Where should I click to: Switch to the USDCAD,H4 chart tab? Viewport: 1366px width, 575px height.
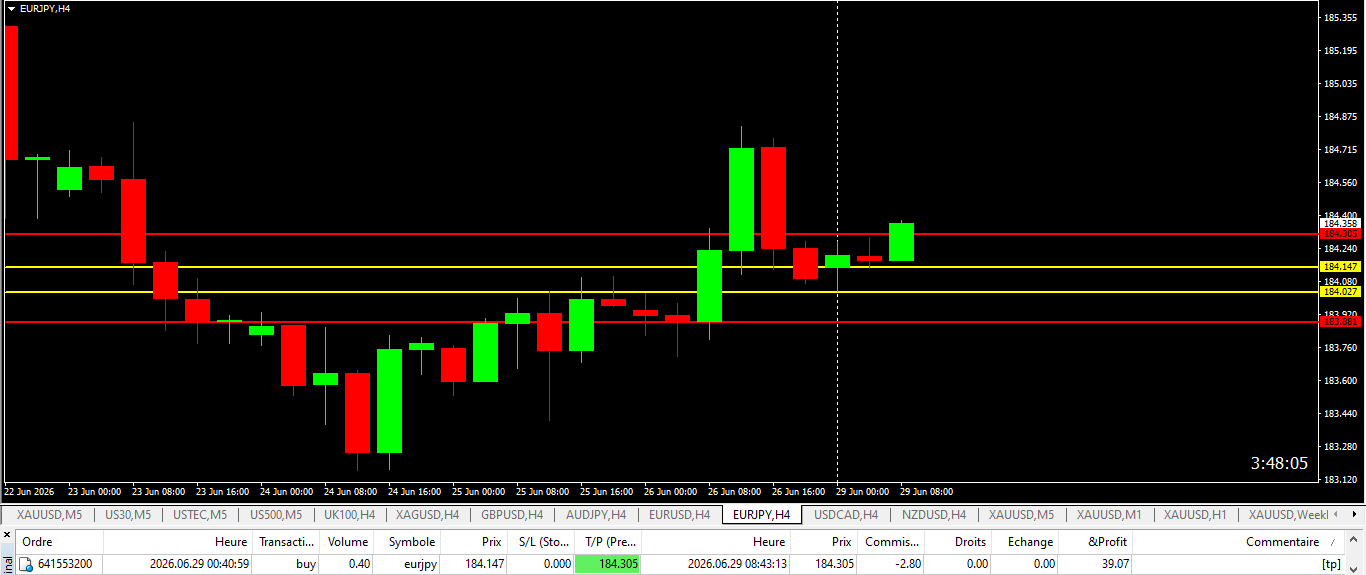tap(845, 515)
